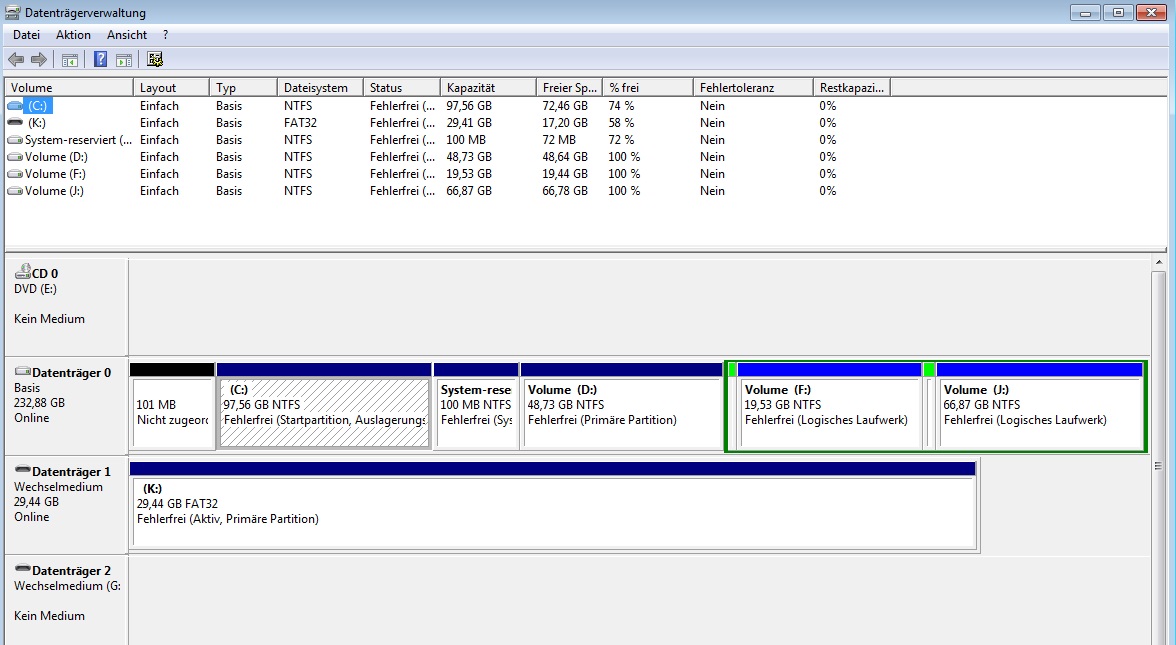This screenshot has width=1176, height=645.
Task: Click the rescan/settings toolbar icon
Action: click(155, 60)
